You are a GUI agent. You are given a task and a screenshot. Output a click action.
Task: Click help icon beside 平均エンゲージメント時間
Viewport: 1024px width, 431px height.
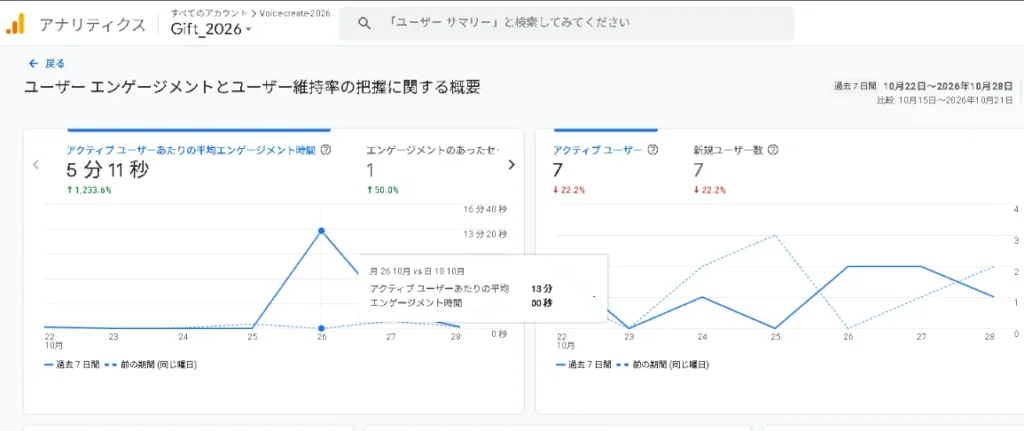[x=326, y=150]
